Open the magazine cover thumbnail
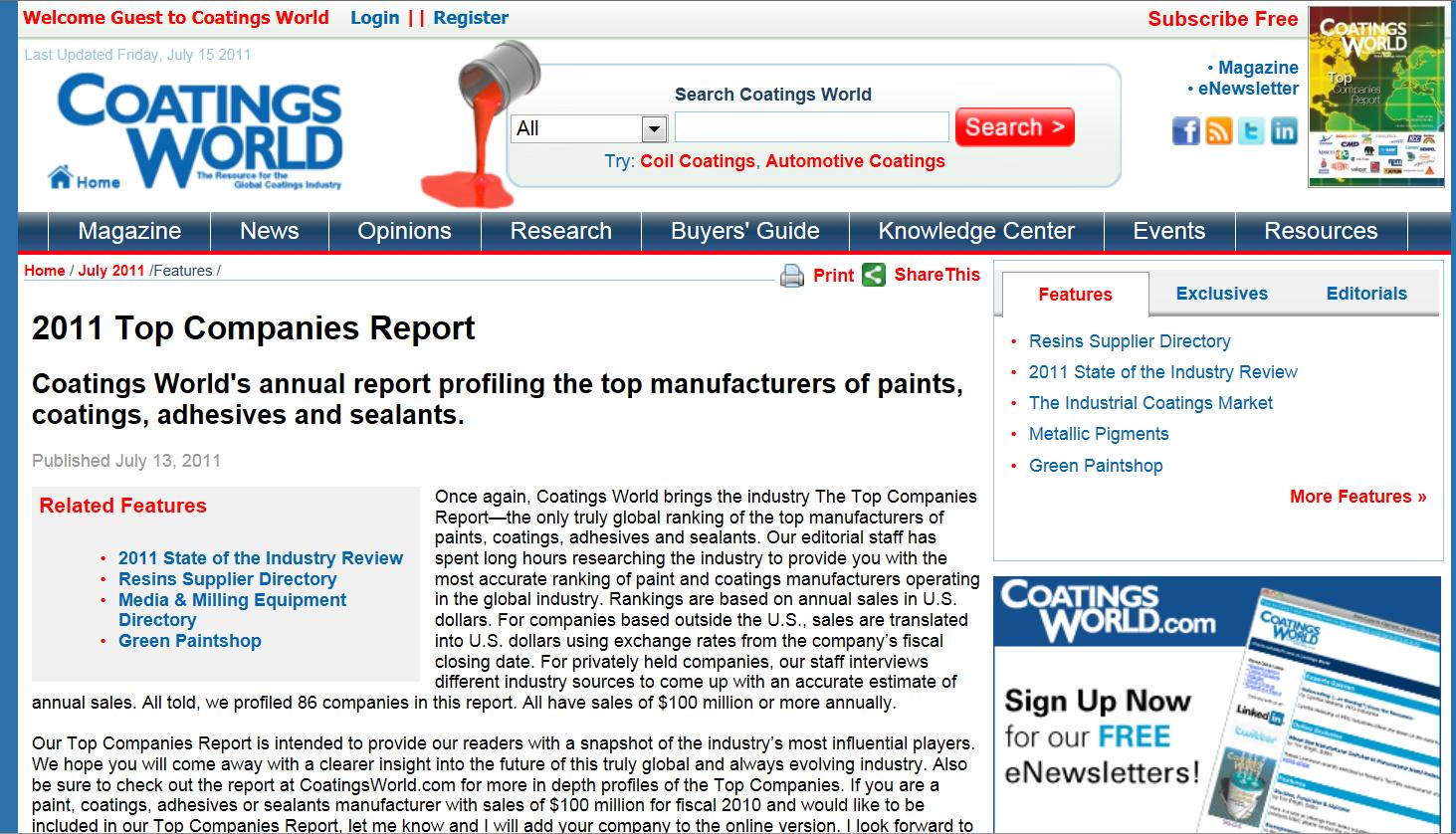The image size is (1456, 834). click(1375, 97)
